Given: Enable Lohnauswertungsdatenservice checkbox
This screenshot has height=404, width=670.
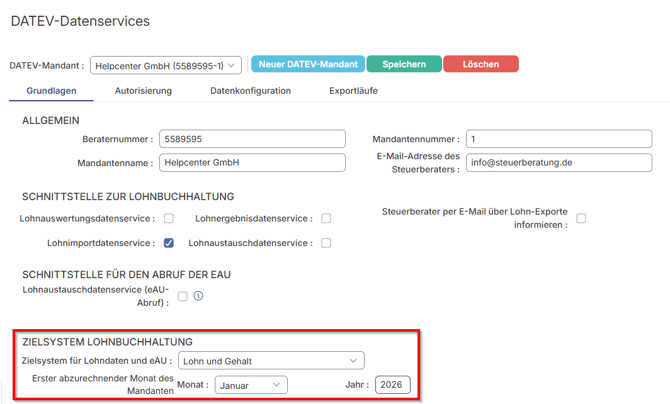Looking at the screenshot, I should coord(169,218).
